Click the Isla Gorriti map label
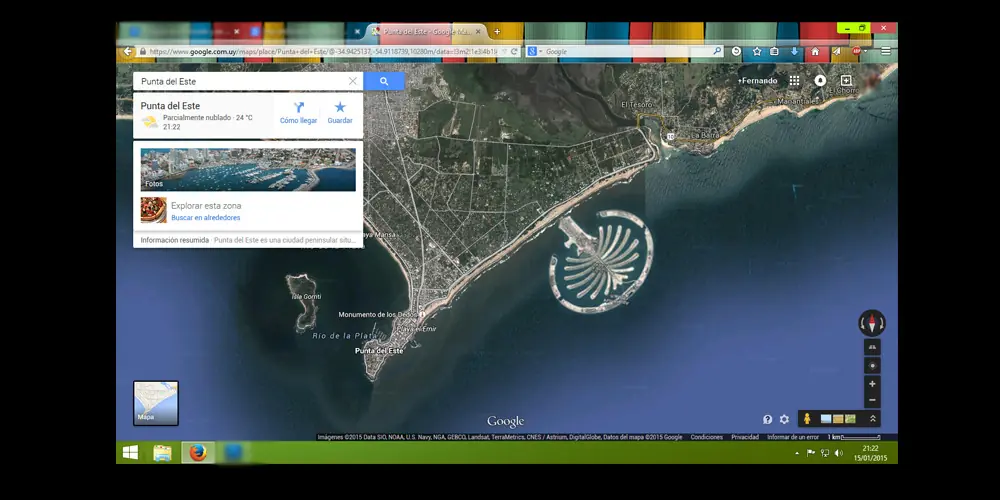 pyautogui.click(x=306, y=297)
